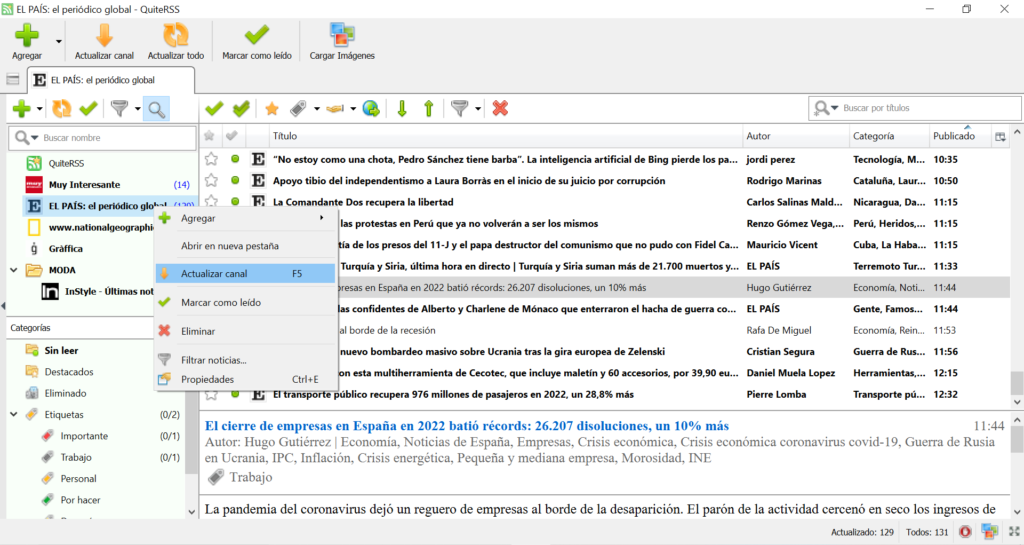
Task: Toggle star on the Laura Borràs article
Action: (x=211, y=181)
